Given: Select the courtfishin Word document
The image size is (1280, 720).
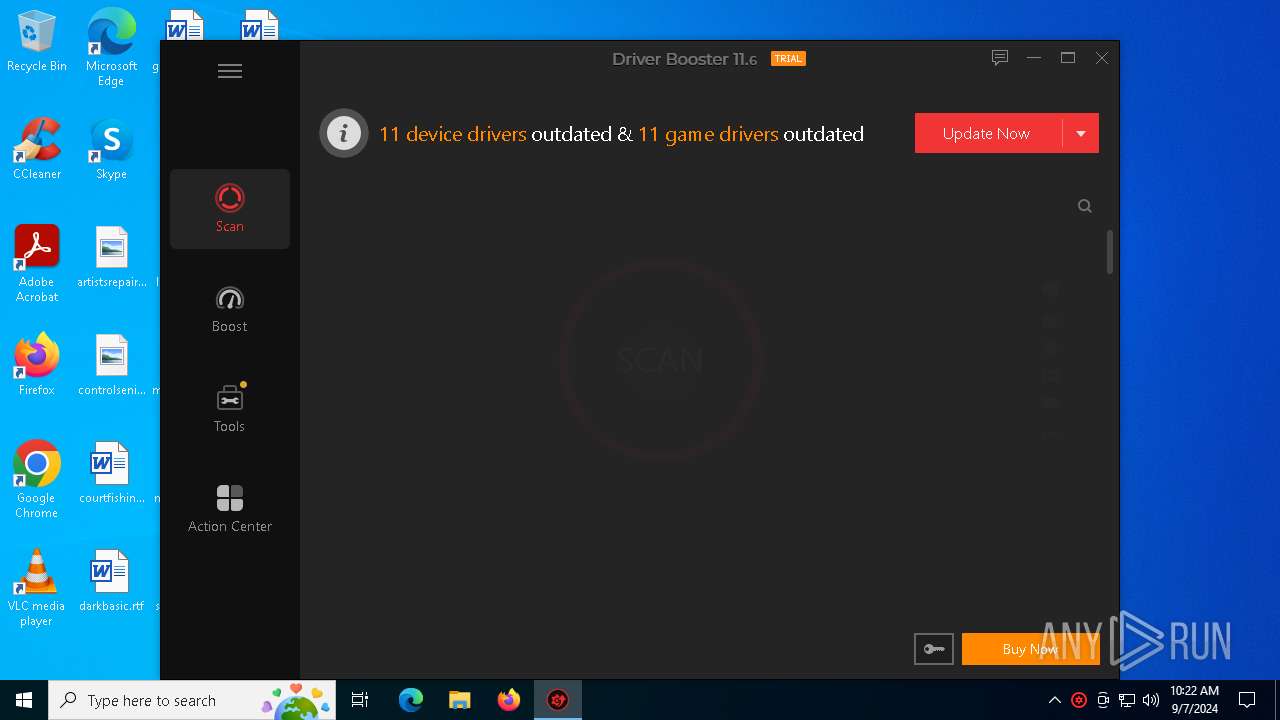Looking at the screenshot, I should click(x=112, y=474).
